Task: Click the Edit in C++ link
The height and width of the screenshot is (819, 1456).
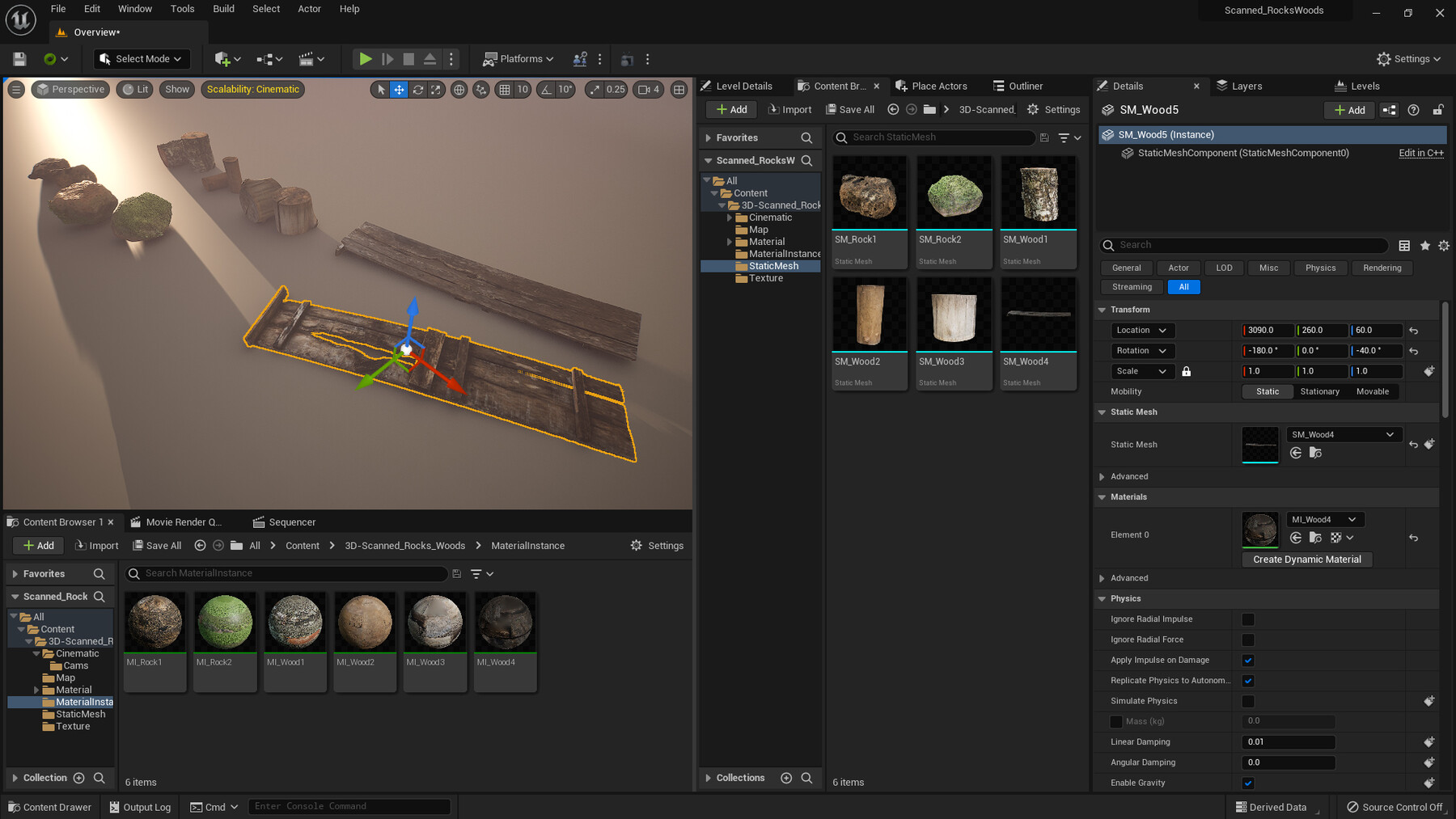Action: (x=1420, y=153)
